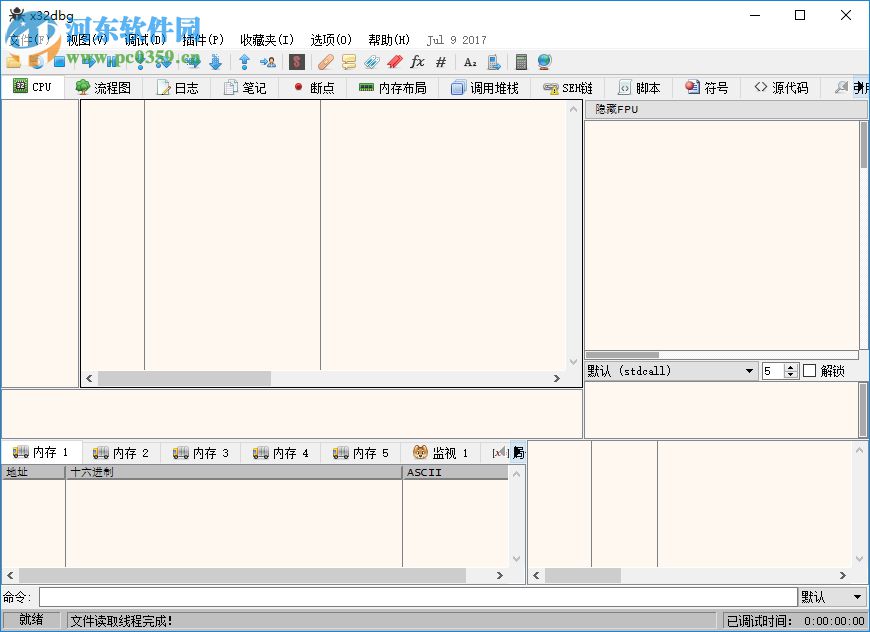Select the red S toolbar icon

pyautogui.click(x=296, y=61)
